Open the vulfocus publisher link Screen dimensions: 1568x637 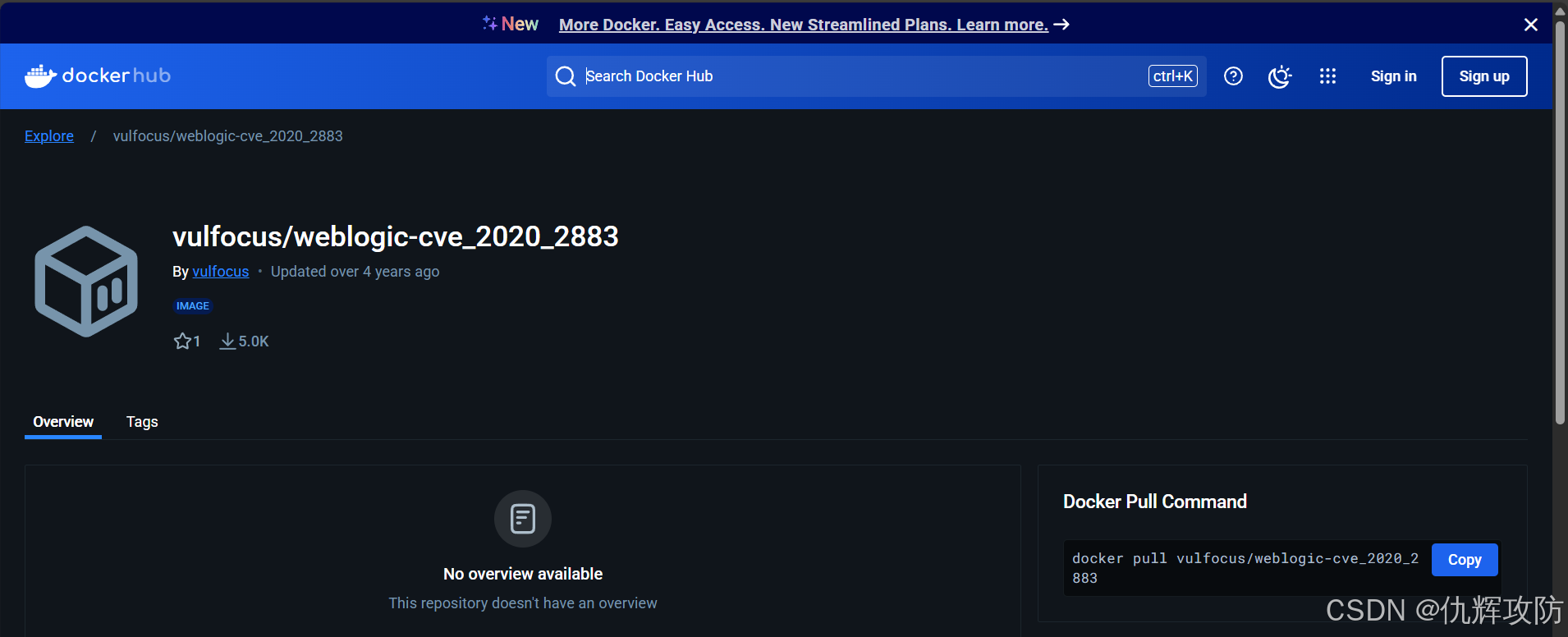(x=221, y=272)
